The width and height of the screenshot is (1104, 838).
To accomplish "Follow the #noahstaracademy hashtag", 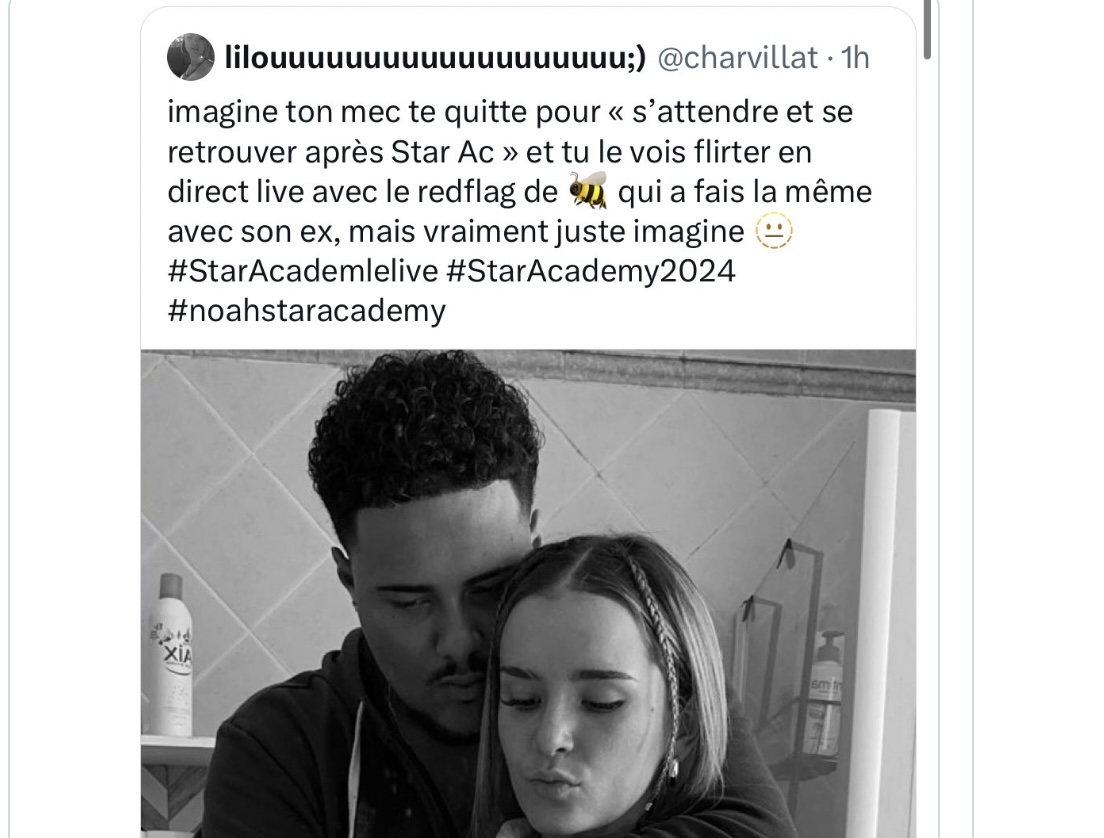I will [307, 311].
